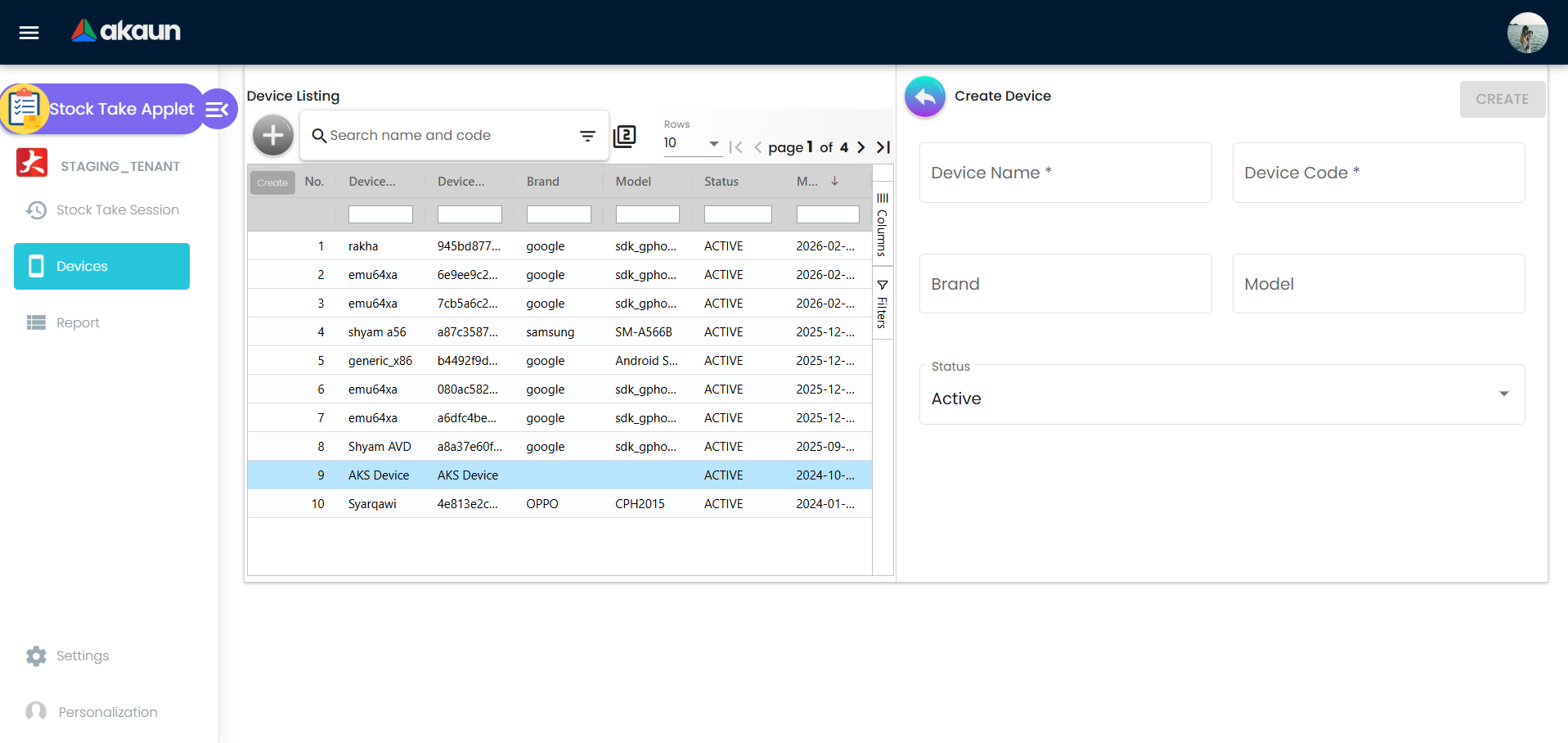Open the navigation hamburger menu
Screen dimensions: 1568x743
(28, 32)
